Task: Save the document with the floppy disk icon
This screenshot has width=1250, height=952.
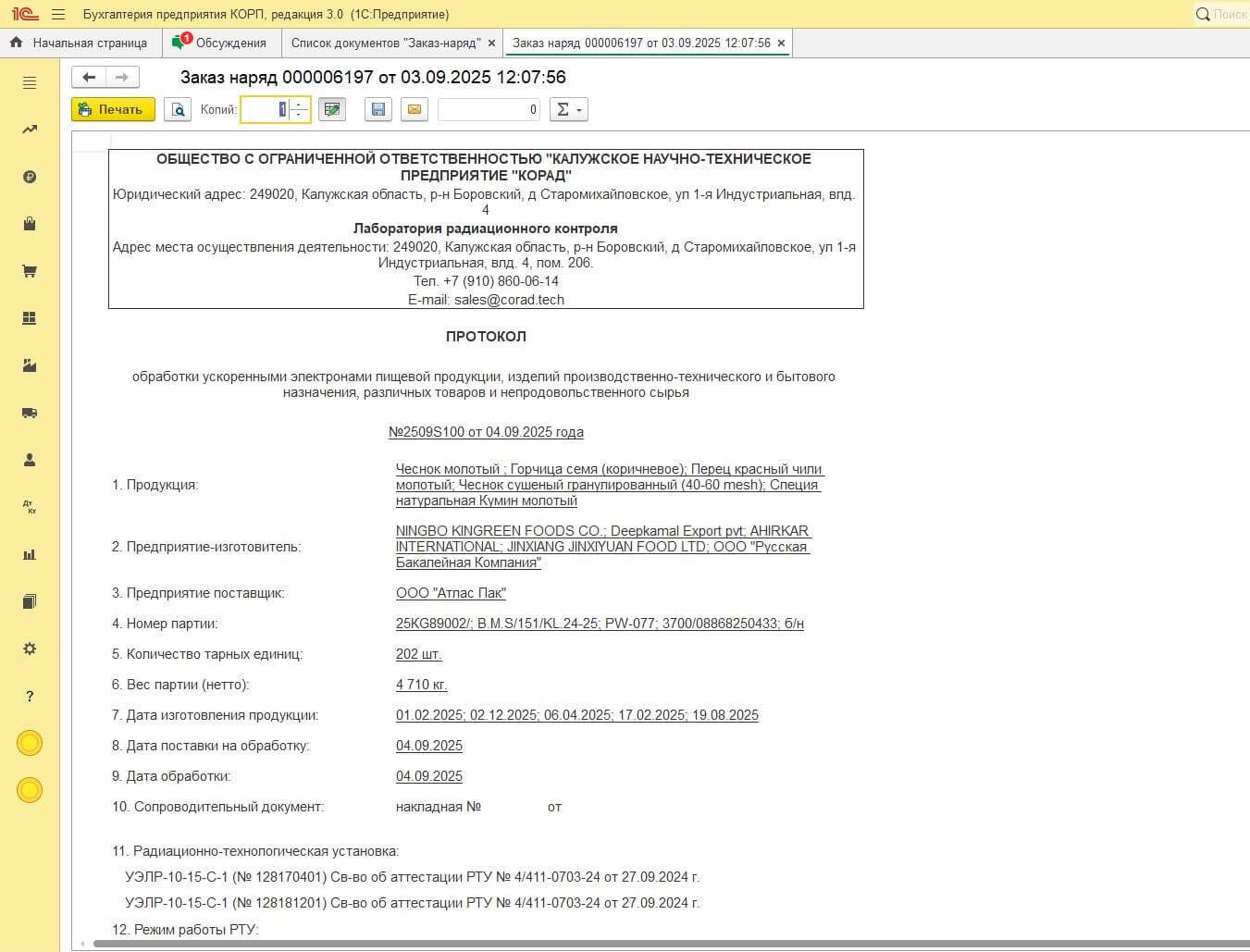Action: [377, 109]
